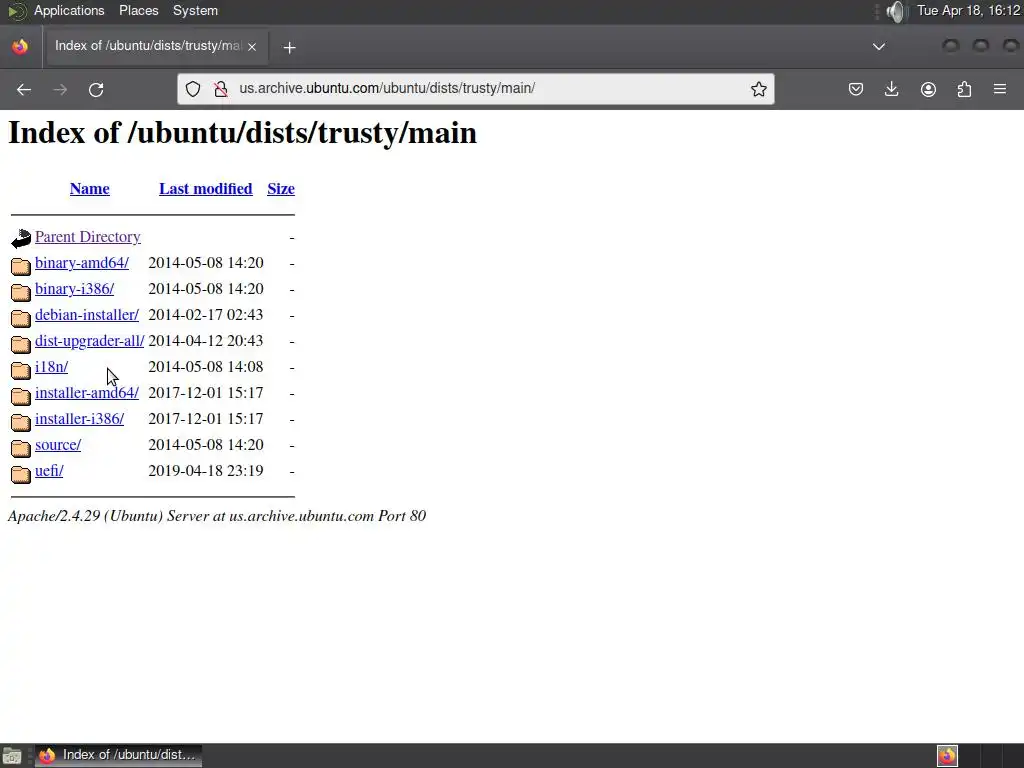Viewport: 1024px width, 768px height.
Task: Open the Parent Directory link
Action: [88, 237]
